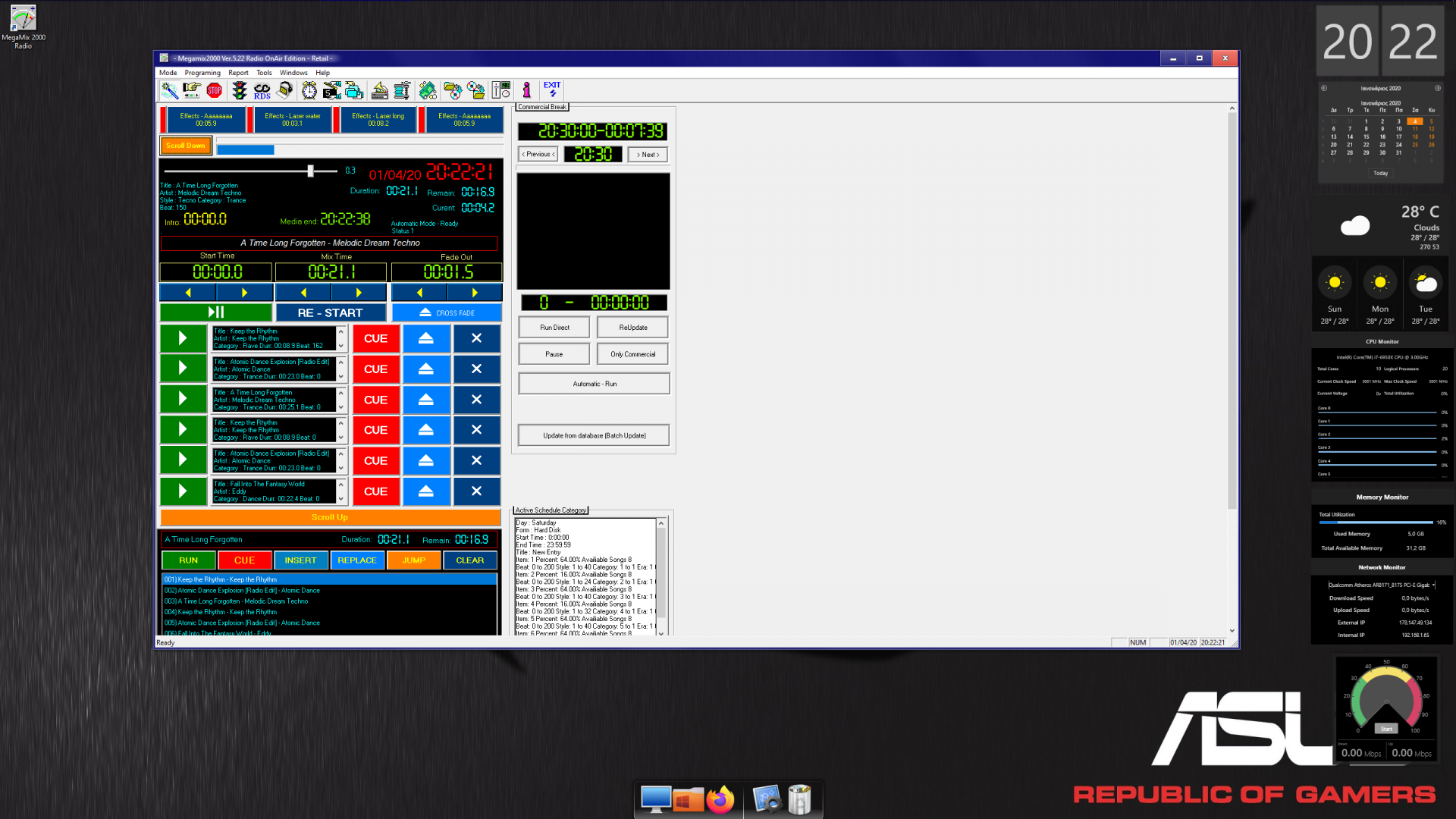Eject the first queued Keep the Rhythm track
Screen dimensions: 1456x819
coord(426,338)
